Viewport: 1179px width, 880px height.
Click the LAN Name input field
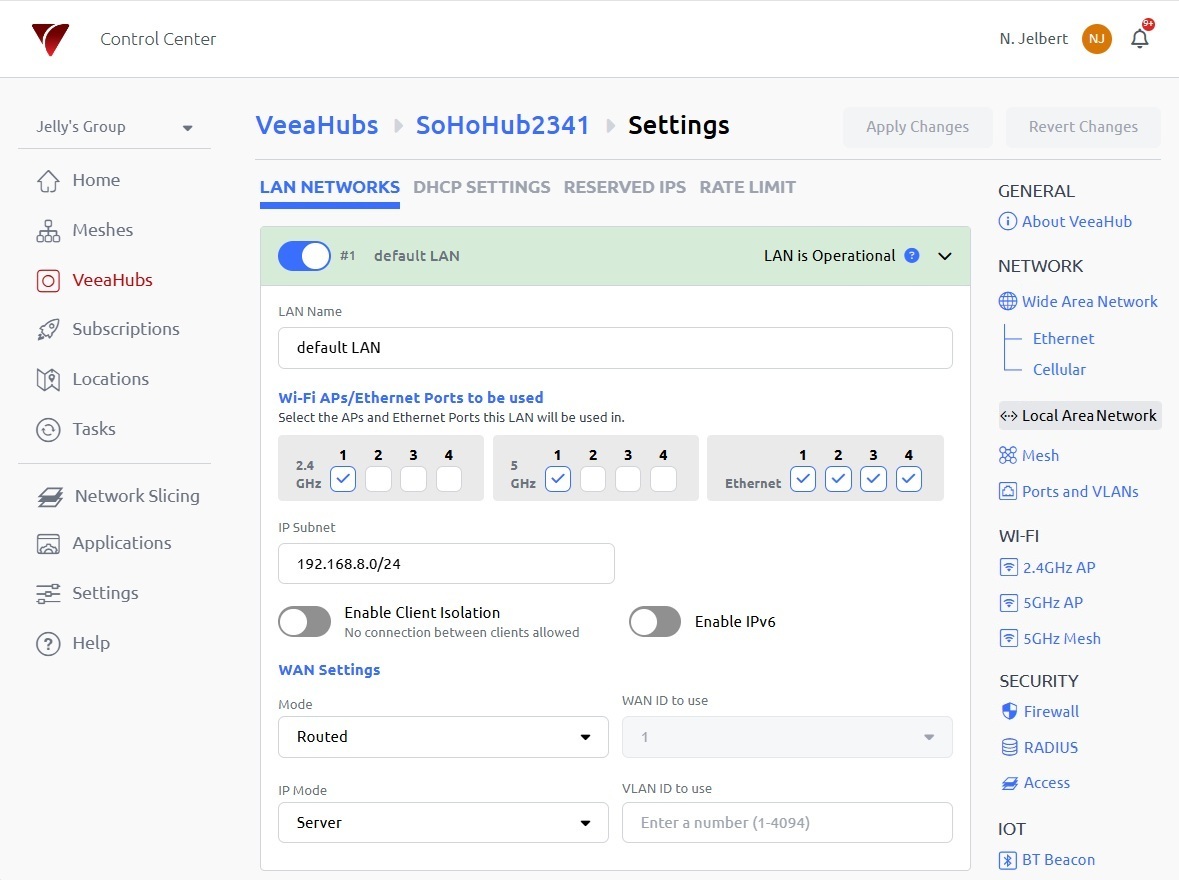pyautogui.click(x=615, y=348)
